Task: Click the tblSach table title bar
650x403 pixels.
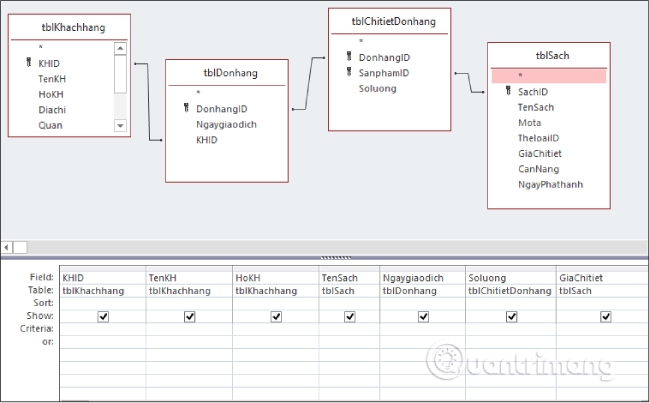Action: (x=549, y=56)
